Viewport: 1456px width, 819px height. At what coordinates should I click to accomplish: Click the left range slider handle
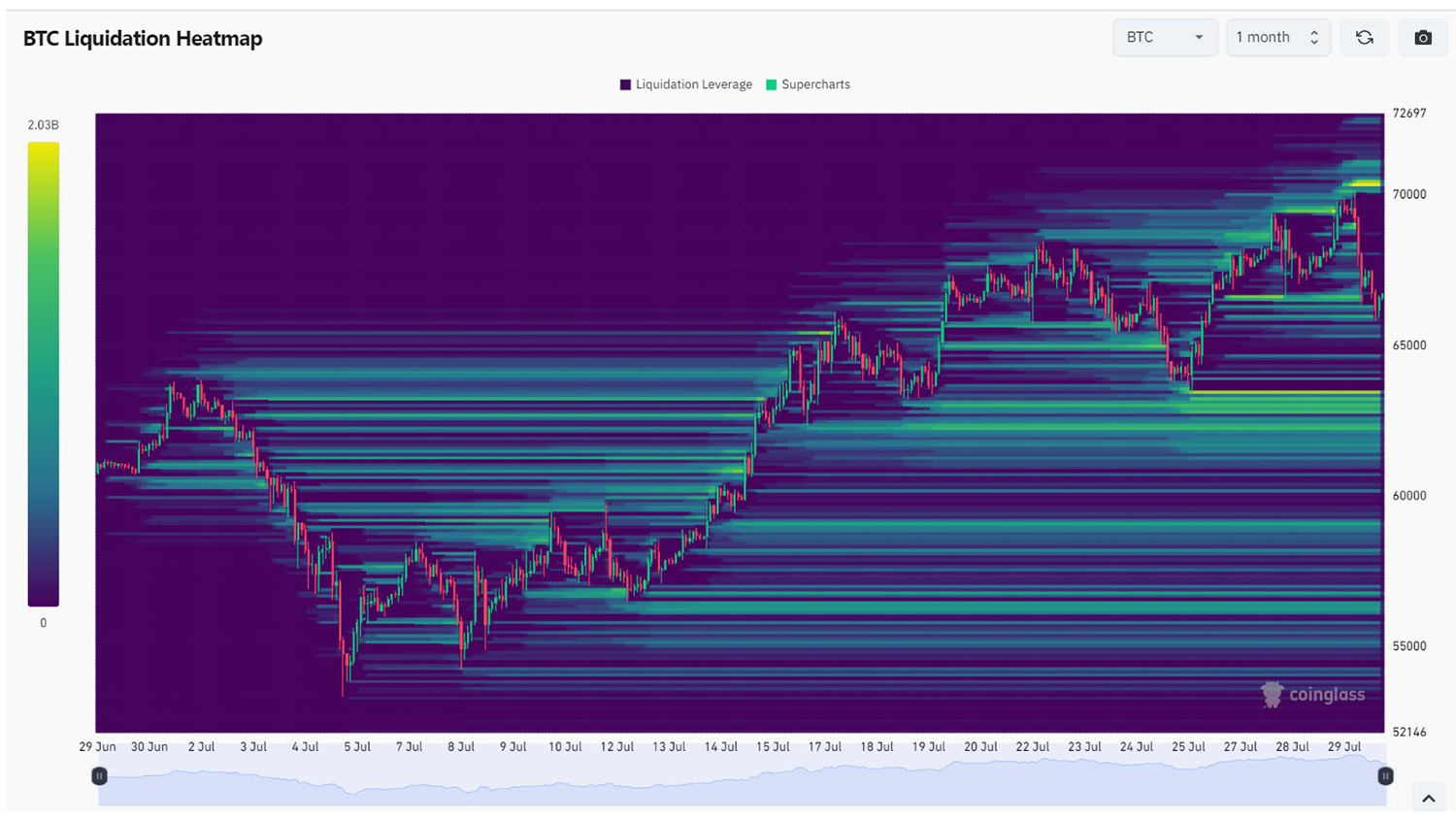click(99, 776)
